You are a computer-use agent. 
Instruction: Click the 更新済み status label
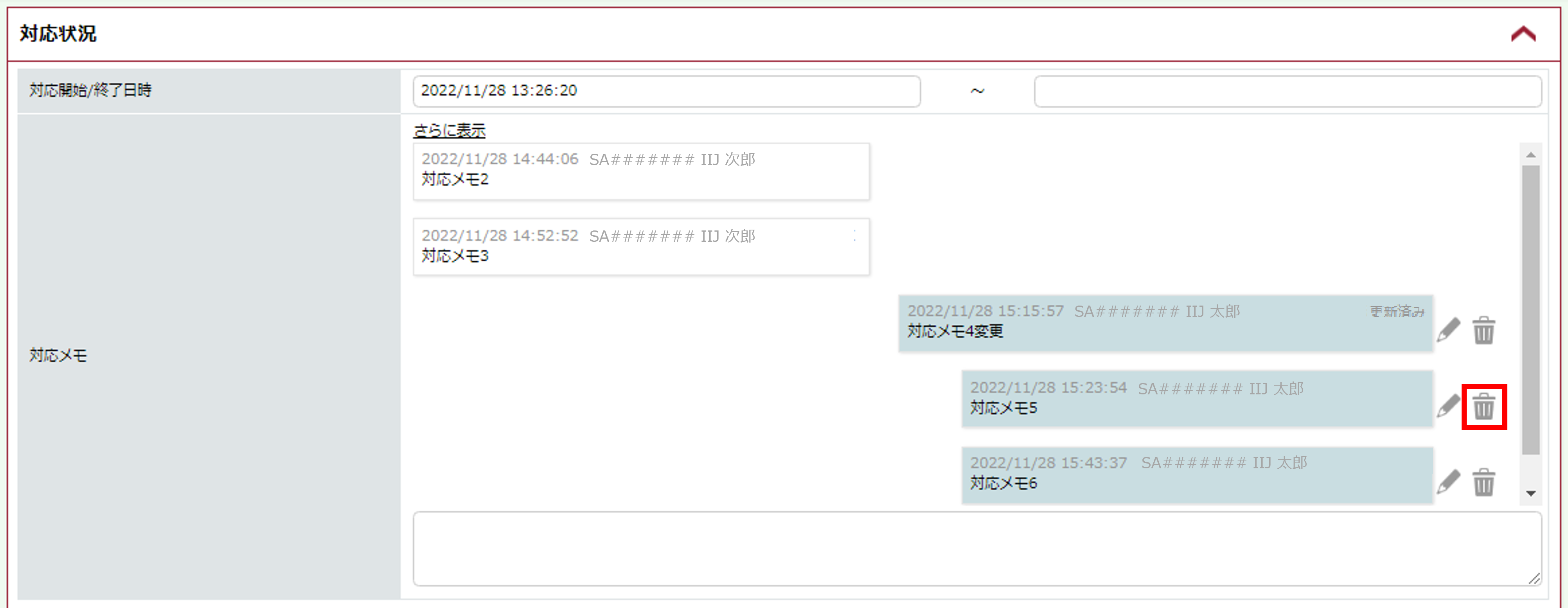coord(1397,311)
